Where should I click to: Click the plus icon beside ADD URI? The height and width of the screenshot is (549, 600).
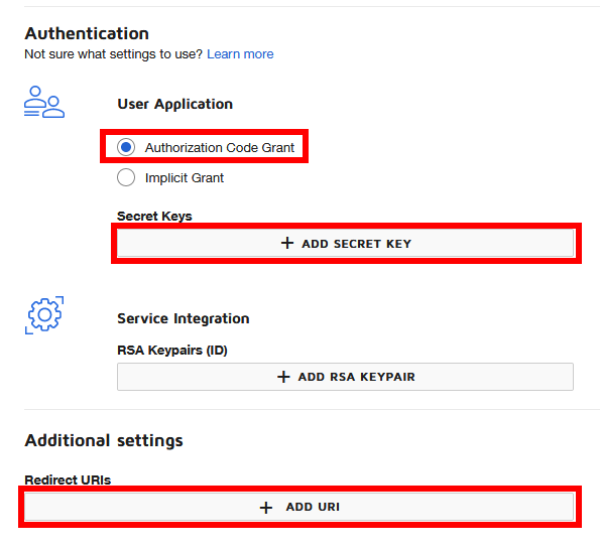(x=266, y=507)
